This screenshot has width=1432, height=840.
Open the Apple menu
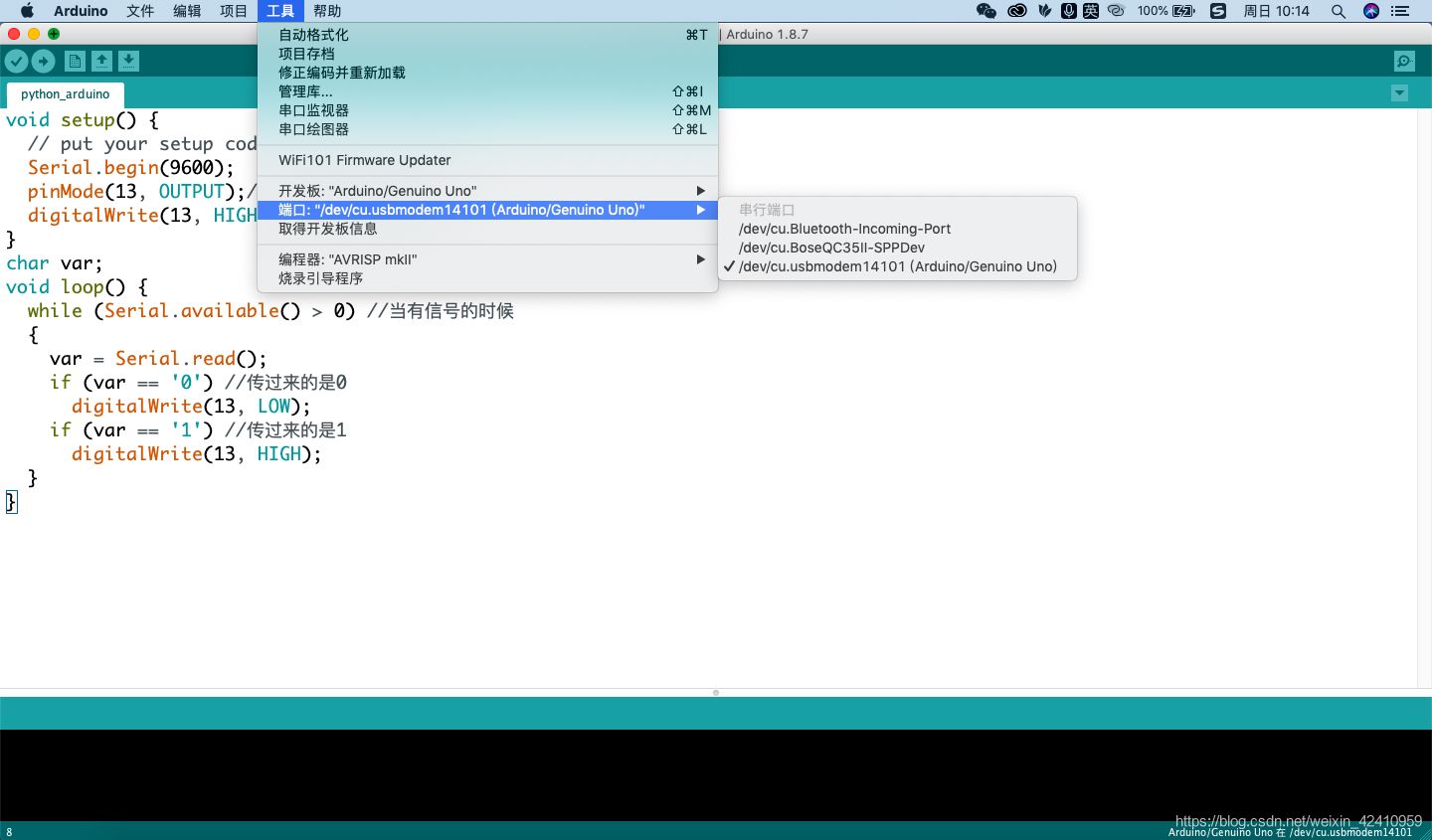[27, 11]
